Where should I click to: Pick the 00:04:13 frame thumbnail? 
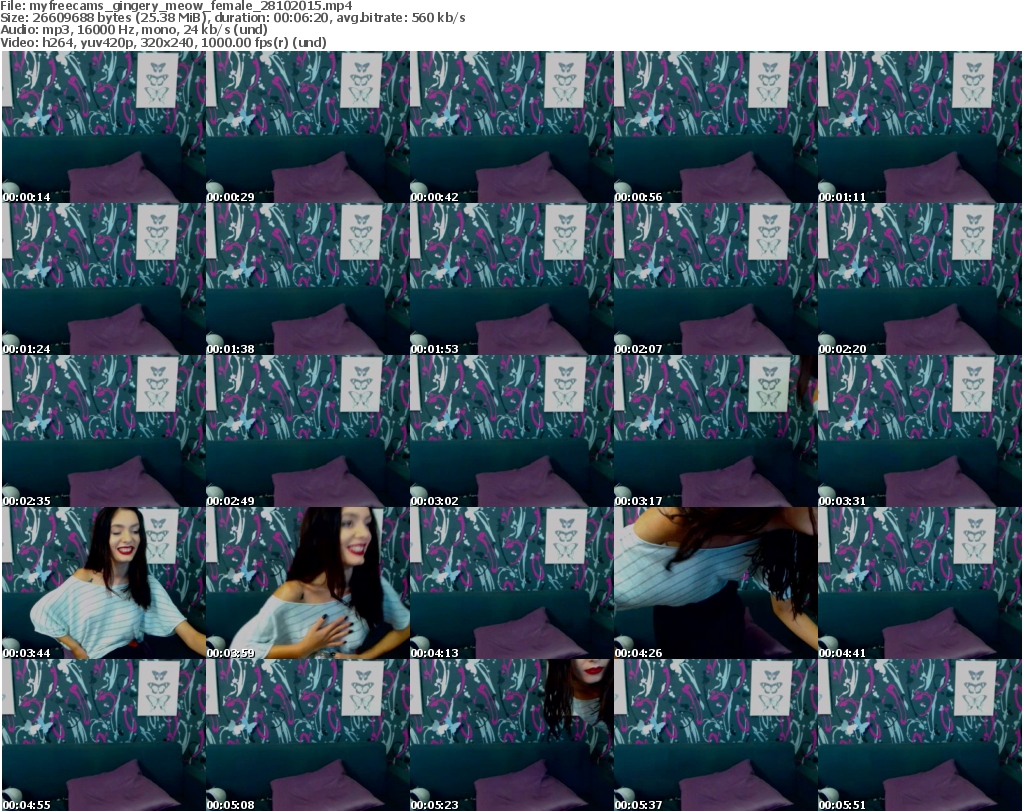511,583
